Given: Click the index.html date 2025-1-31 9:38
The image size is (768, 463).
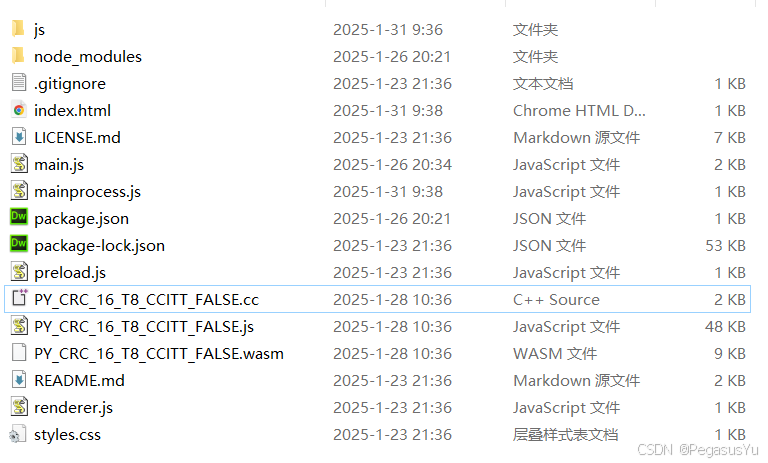Looking at the screenshot, I should click(x=388, y=111).
